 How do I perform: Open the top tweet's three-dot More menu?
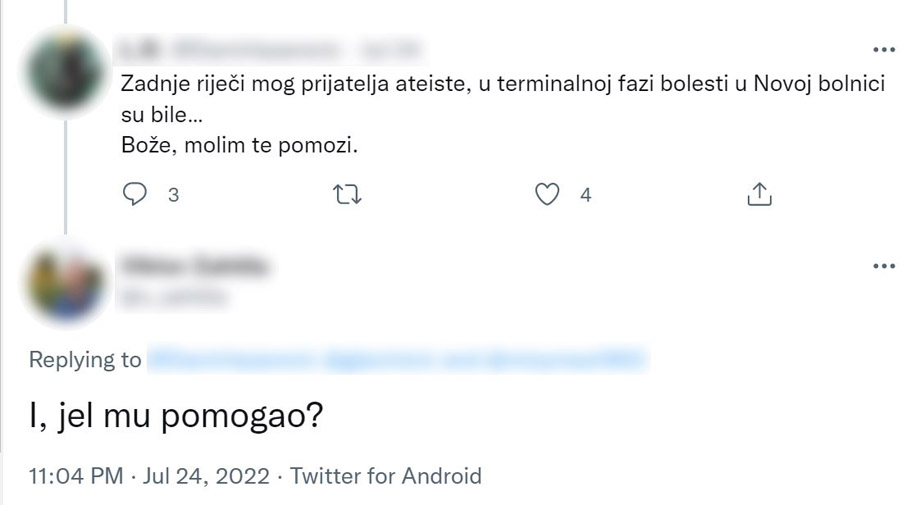tap(884, 49)
